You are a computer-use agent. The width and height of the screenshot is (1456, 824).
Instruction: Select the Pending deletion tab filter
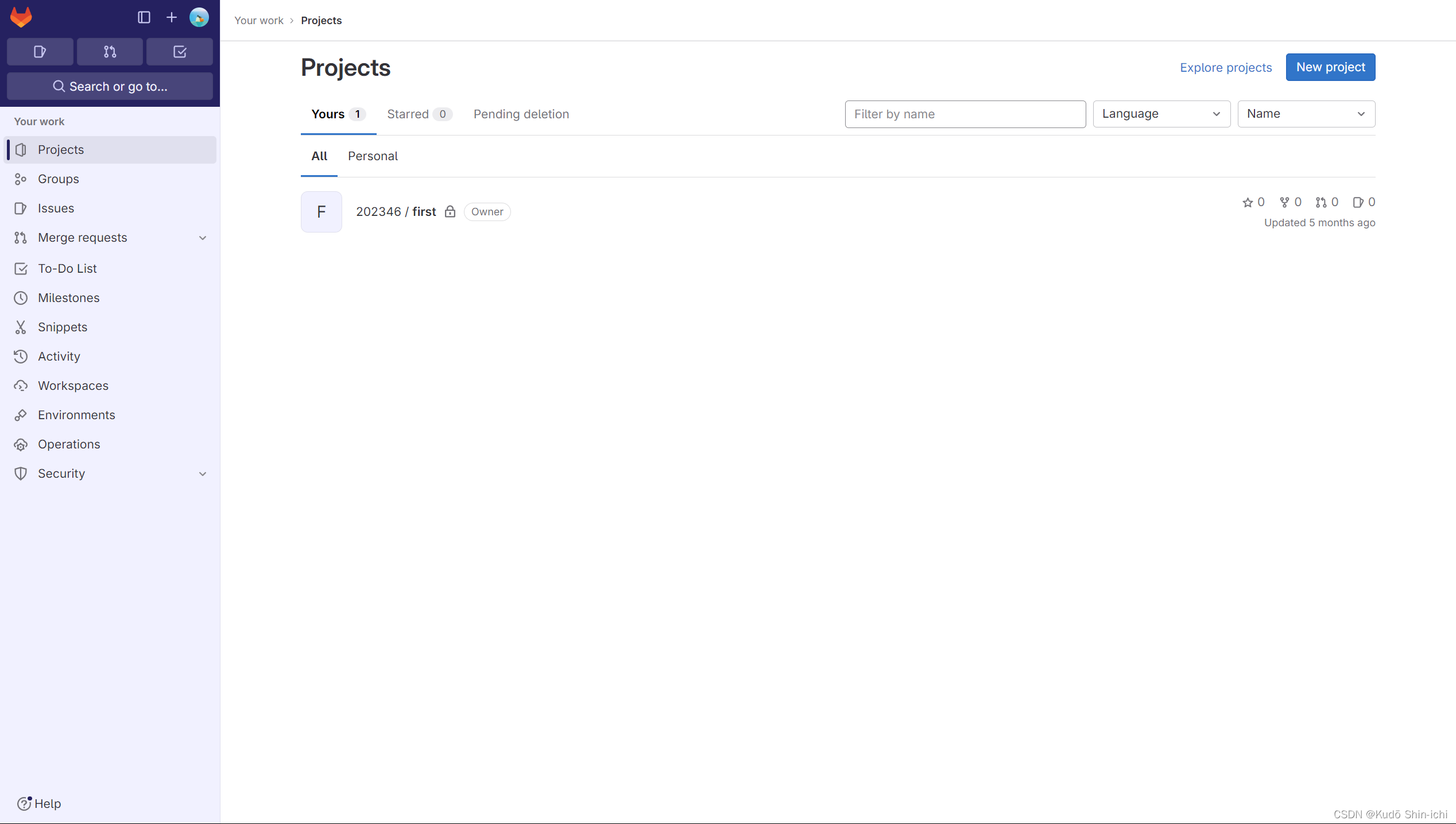tap(521, 113)
